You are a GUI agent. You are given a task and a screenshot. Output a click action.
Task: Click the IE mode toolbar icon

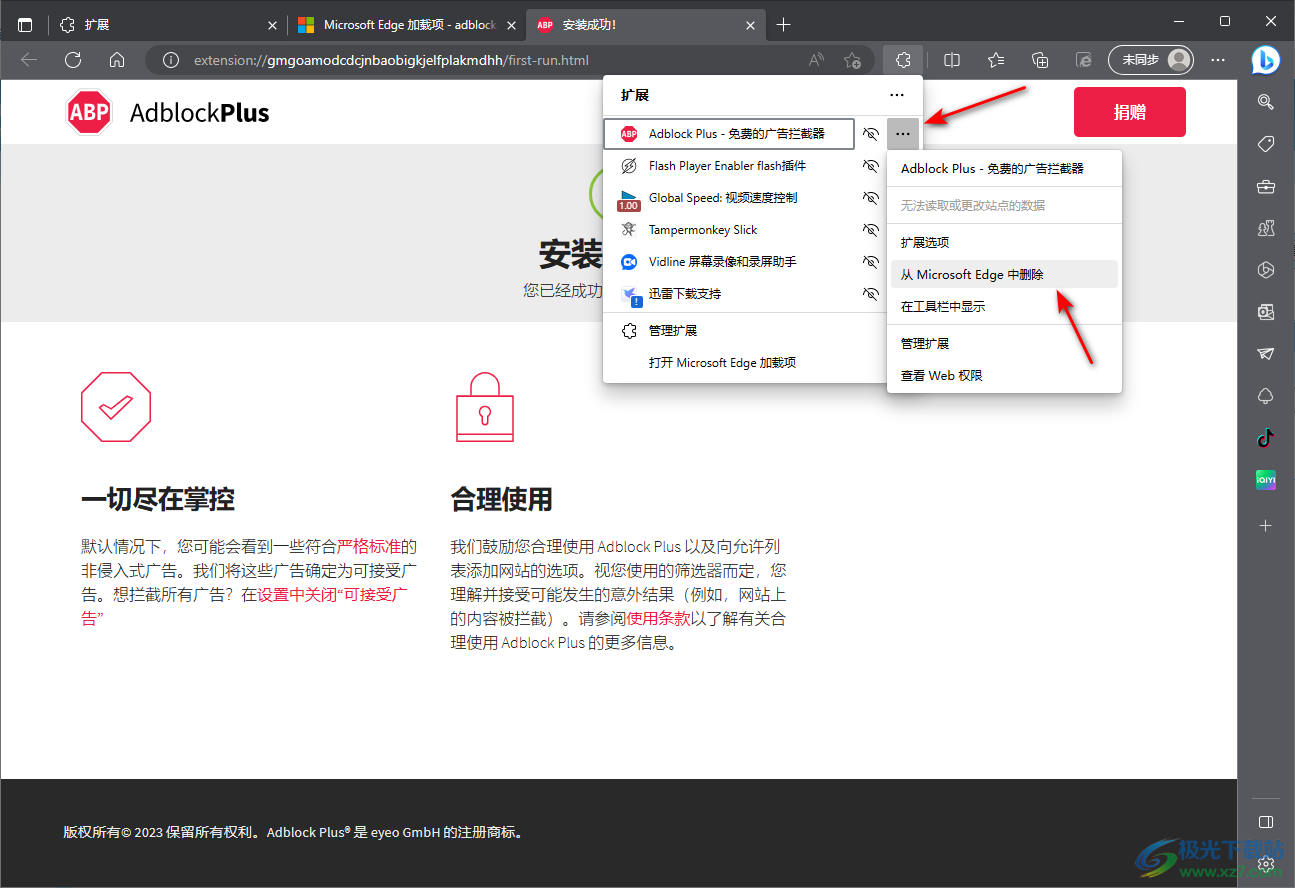tap(1084, 60)
